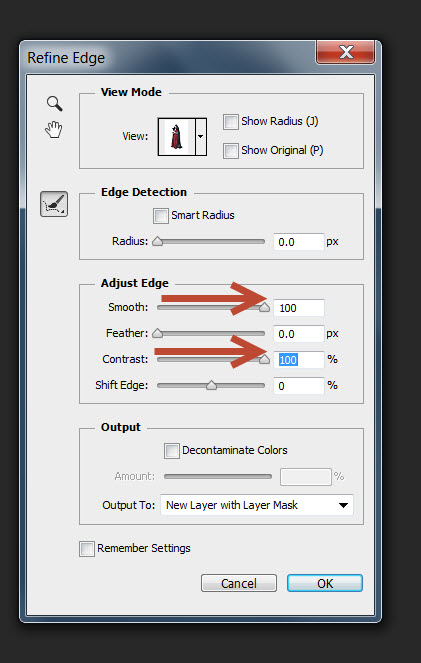Click the Shift Edge slider handle
Image resolution: width=421 pixels, height=663 pixels.
(211, 385)
